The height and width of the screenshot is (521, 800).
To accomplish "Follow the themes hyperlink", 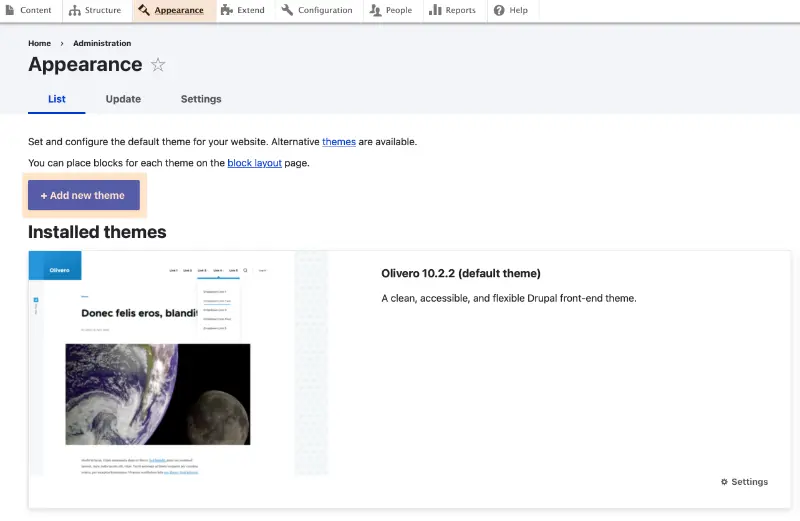I will (339, 142).
